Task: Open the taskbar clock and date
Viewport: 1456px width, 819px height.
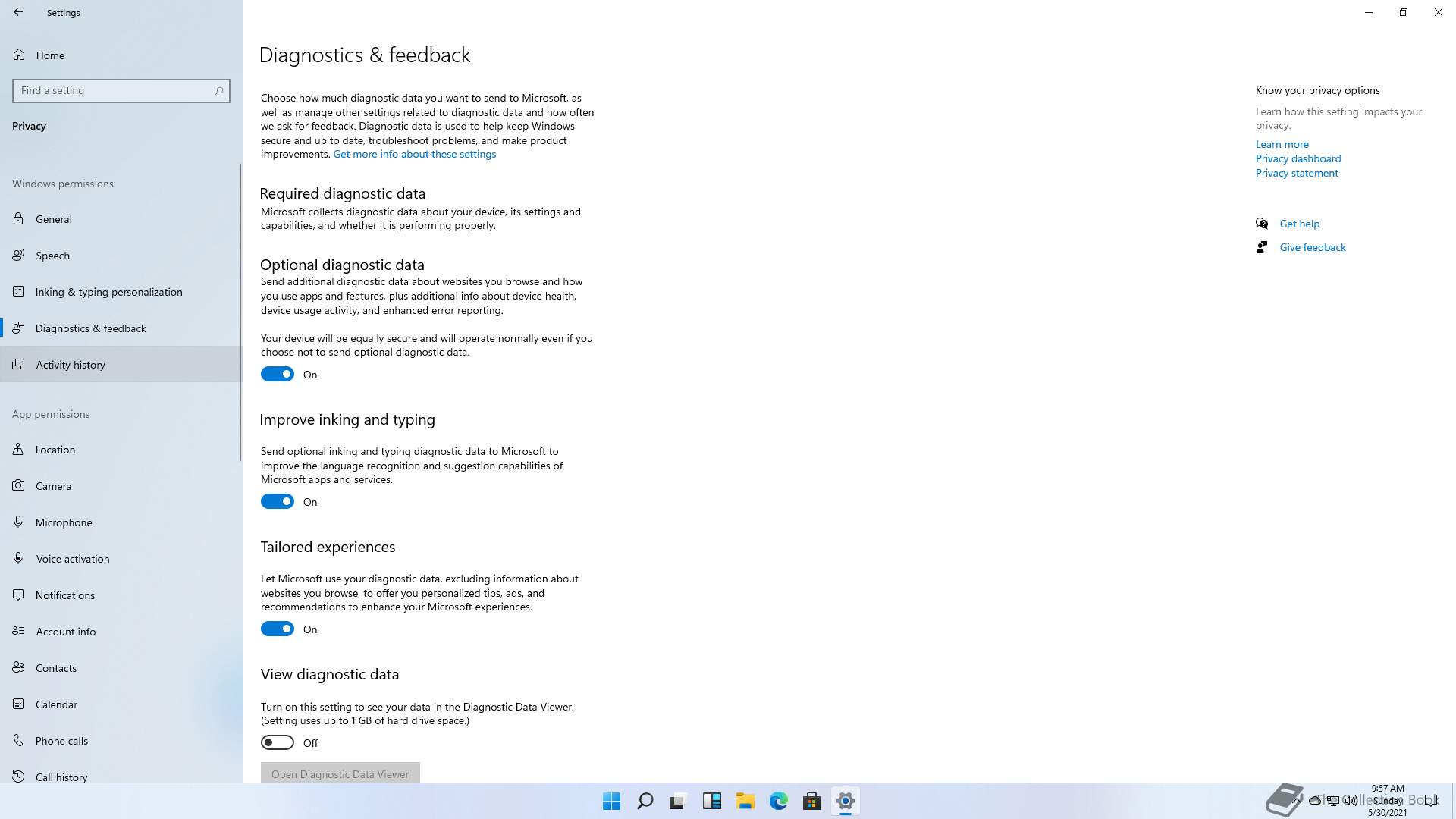Action: (1388, 800)
